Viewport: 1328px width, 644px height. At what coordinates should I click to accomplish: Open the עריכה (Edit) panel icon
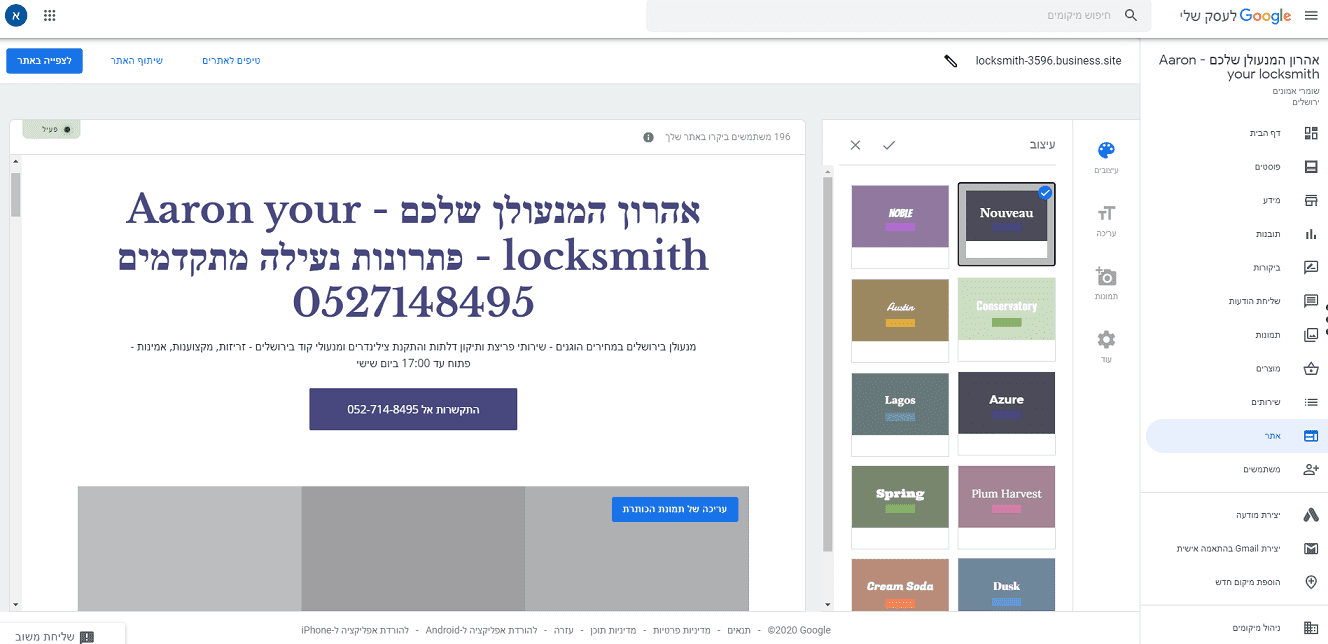pos(1105,213)
